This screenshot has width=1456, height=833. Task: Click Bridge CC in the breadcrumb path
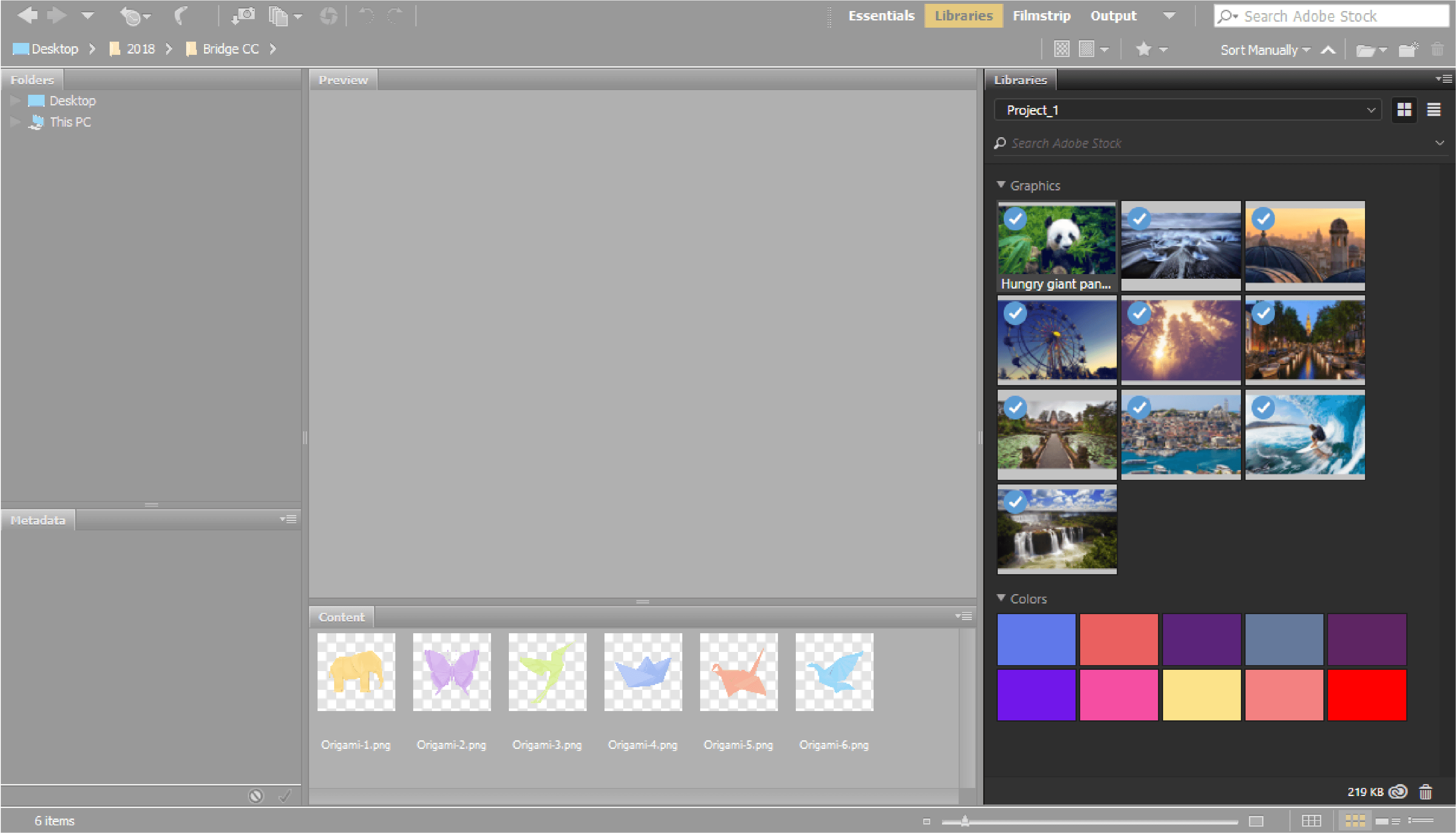230,48
